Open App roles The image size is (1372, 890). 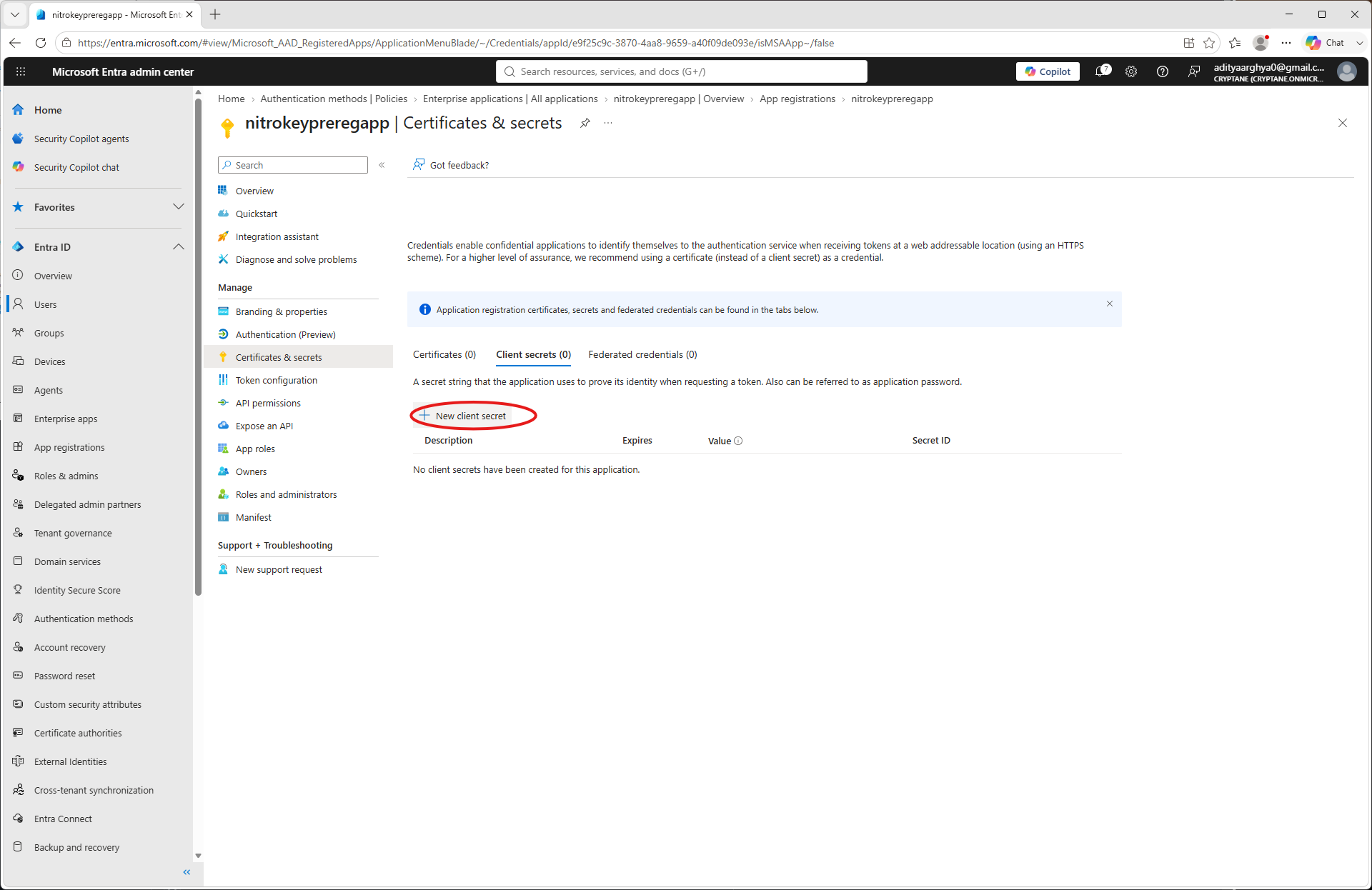pyautogui.click(x=255, y=449)
